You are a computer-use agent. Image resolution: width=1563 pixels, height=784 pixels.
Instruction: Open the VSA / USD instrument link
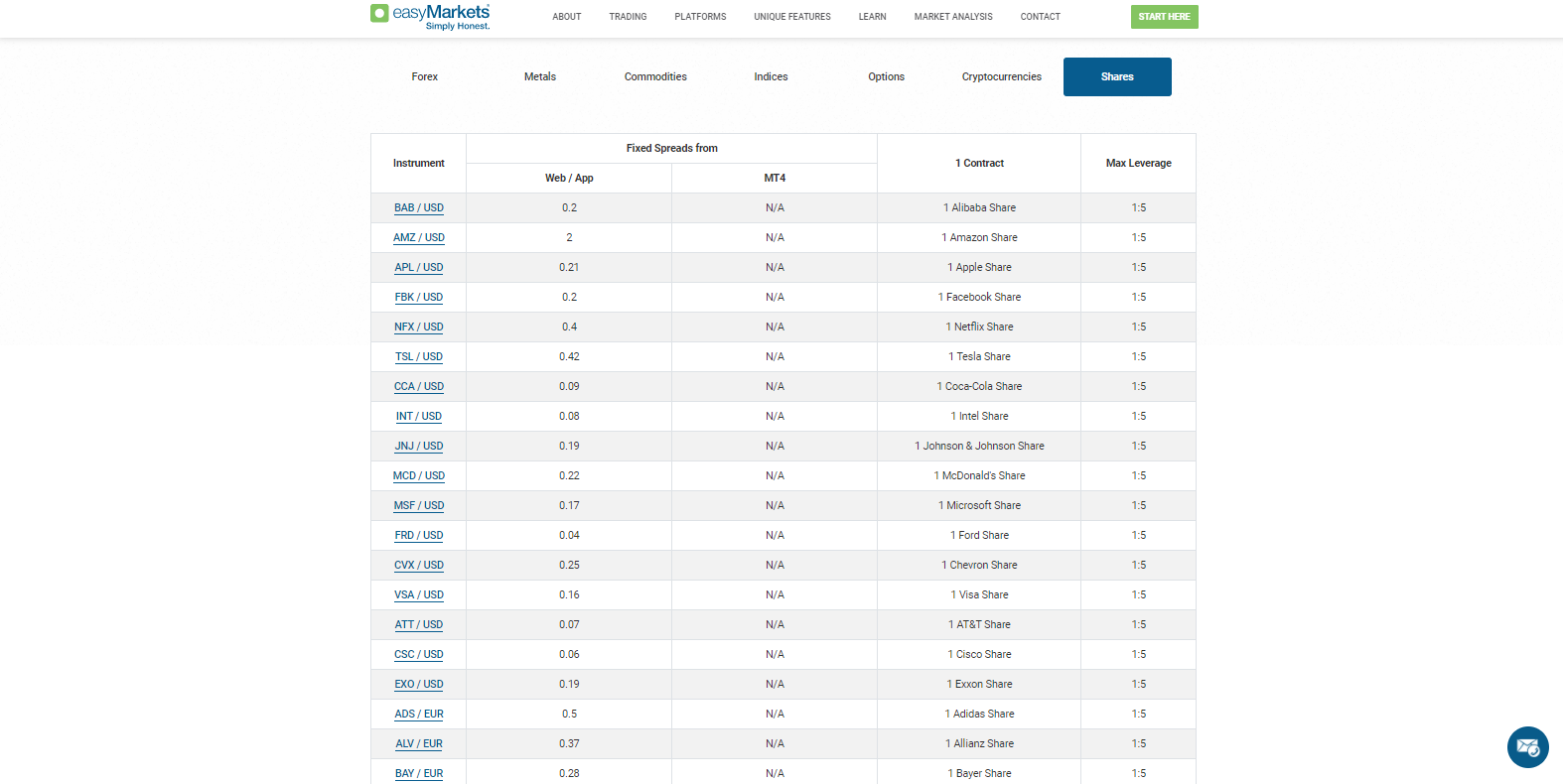419,595
